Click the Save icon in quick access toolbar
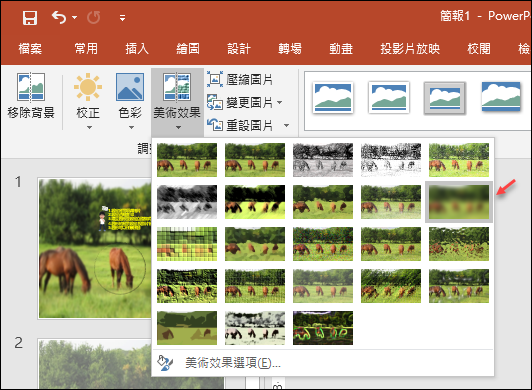This screenshot has height=390, width=532. pyautogui.click(x=30, y=17)
